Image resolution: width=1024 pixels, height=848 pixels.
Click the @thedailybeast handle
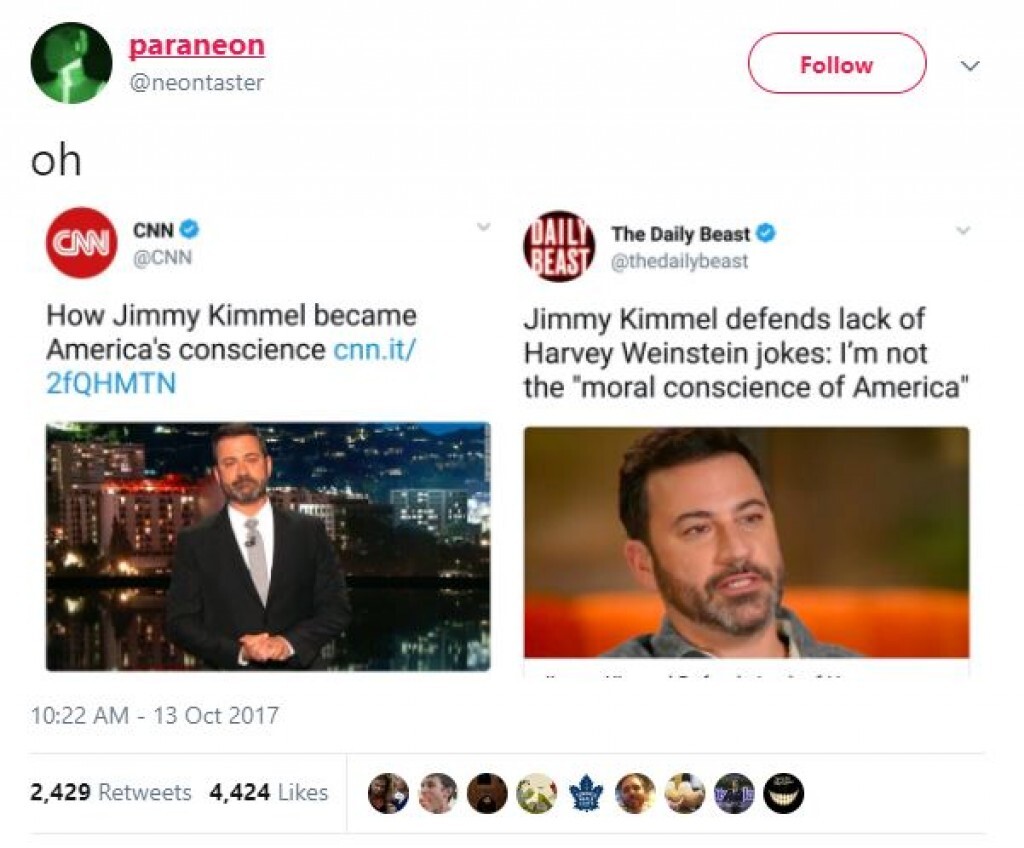tap(679, 261)
